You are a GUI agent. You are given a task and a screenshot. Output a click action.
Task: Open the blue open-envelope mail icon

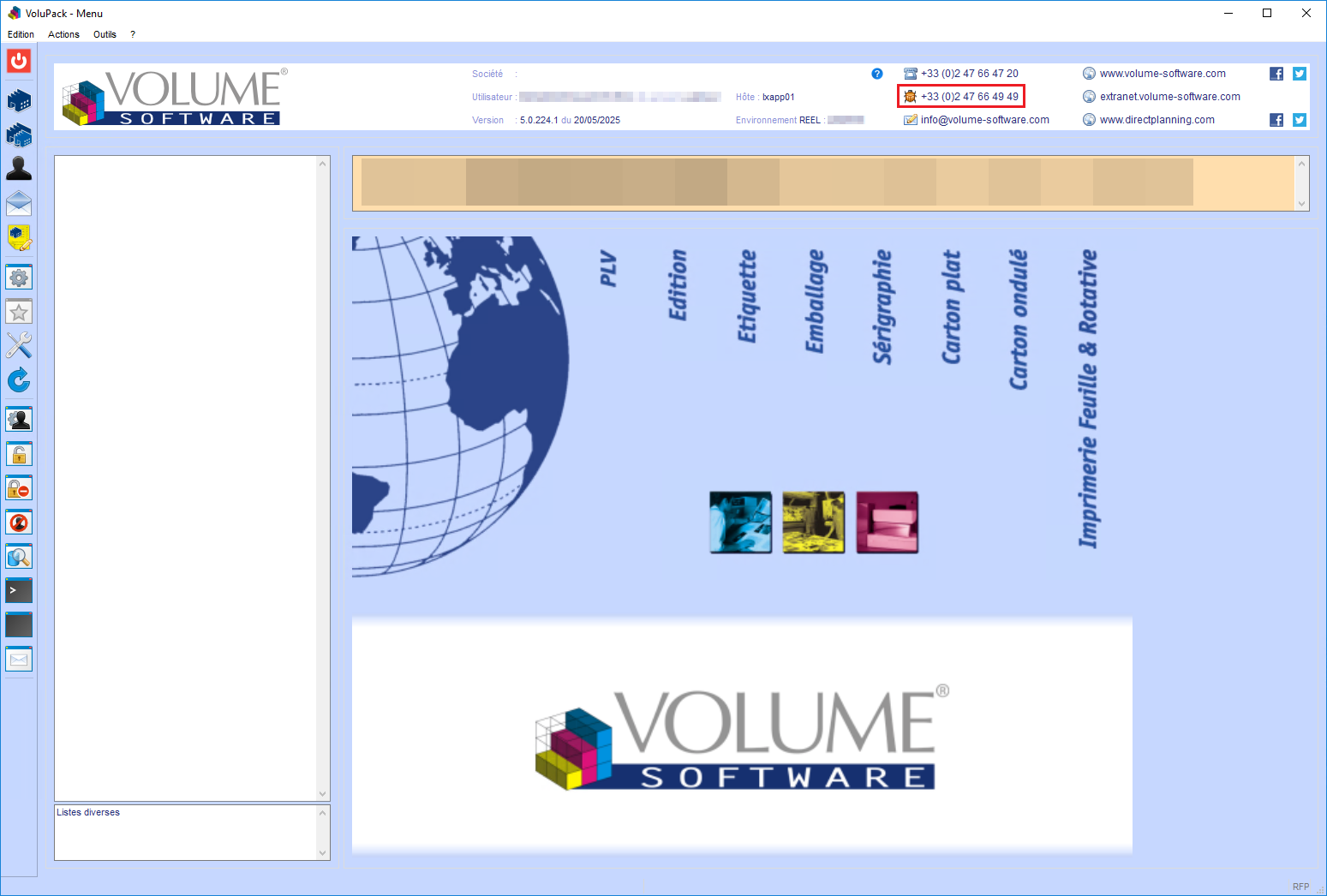[x=19, y=203]
